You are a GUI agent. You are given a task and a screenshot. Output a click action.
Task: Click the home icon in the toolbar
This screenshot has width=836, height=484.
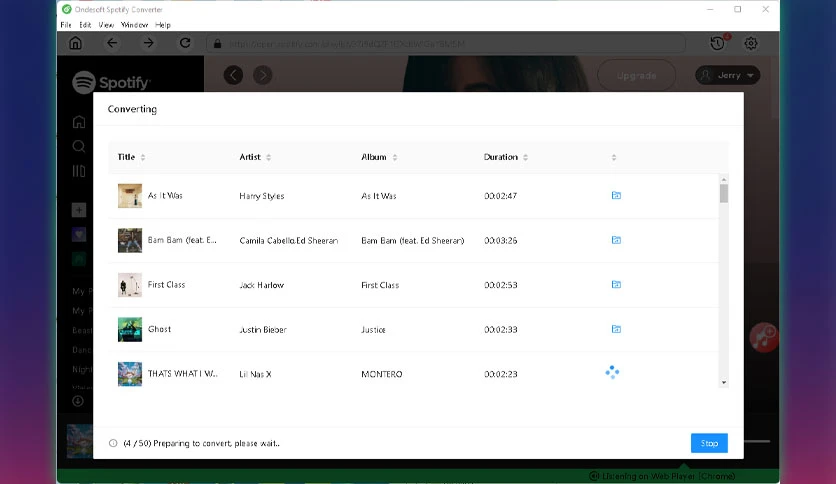point(76,43)
